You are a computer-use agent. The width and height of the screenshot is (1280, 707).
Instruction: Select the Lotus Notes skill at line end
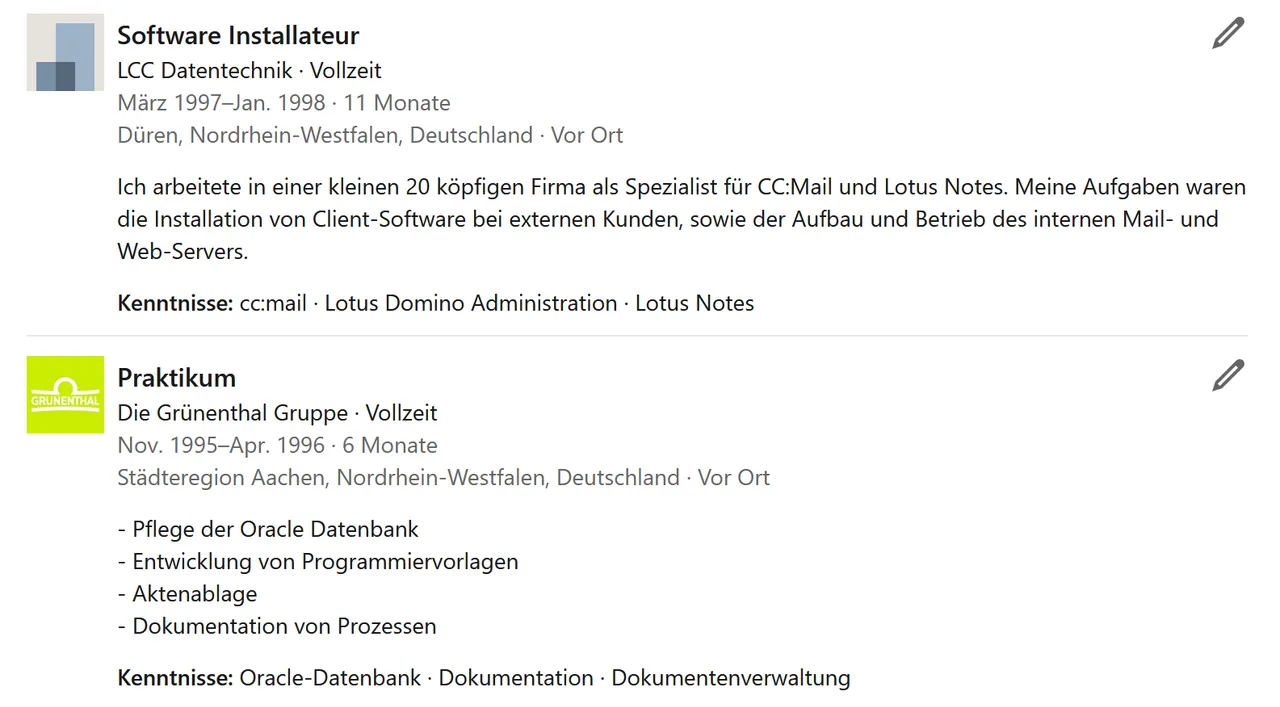(695, 303)
